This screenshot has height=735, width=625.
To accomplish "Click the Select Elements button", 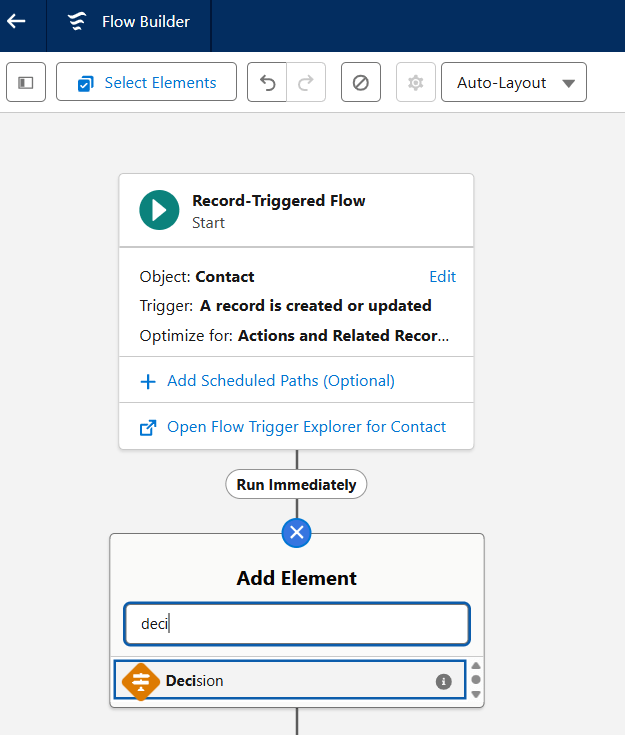I will pos(146,83).
